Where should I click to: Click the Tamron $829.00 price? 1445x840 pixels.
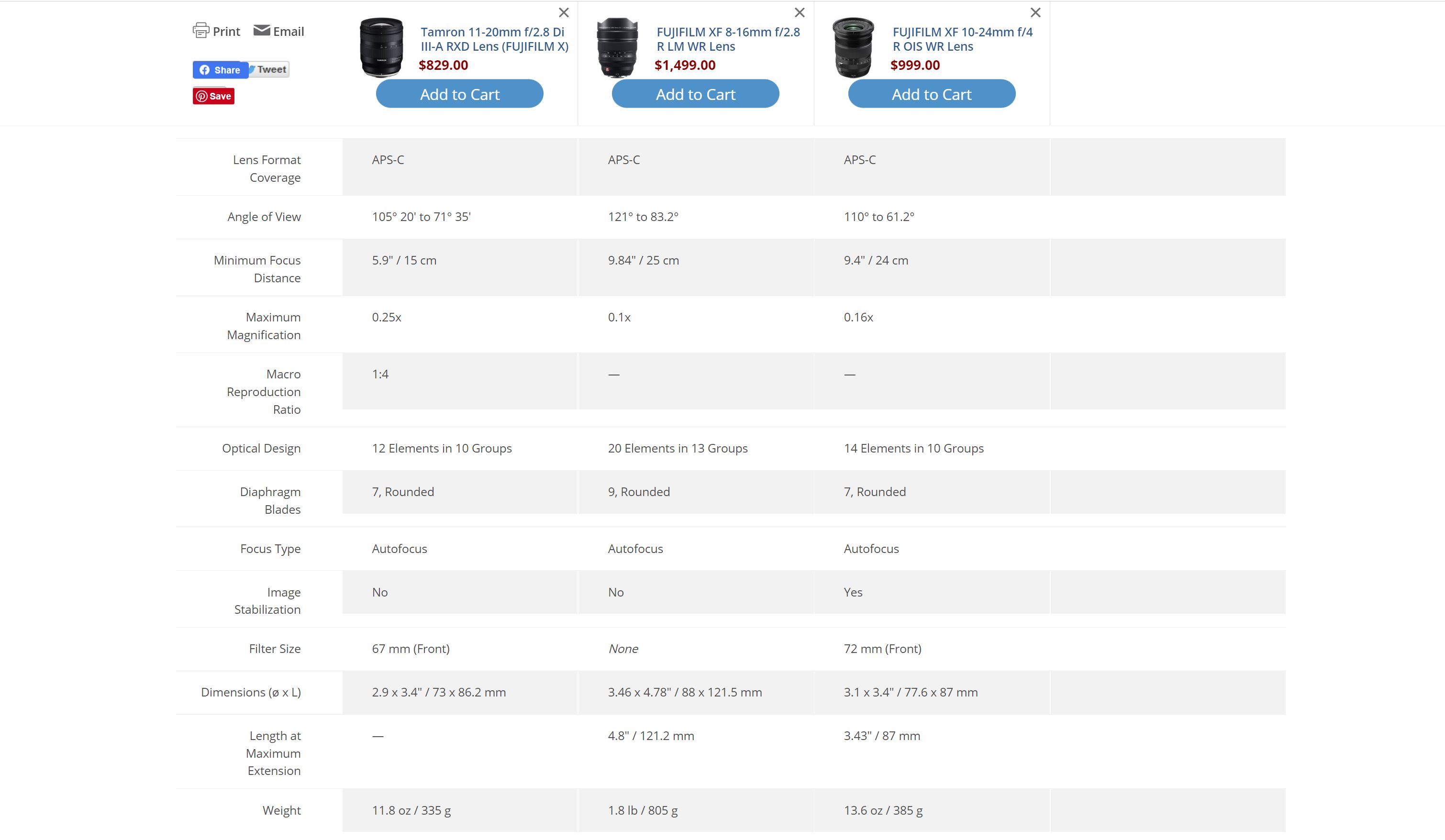click(443, 65)
